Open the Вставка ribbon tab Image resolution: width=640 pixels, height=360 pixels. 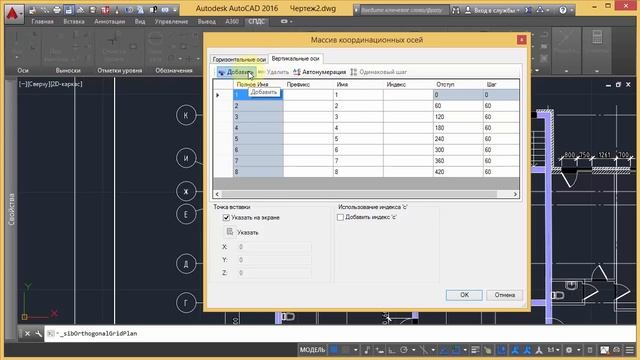tap(74, 21)
